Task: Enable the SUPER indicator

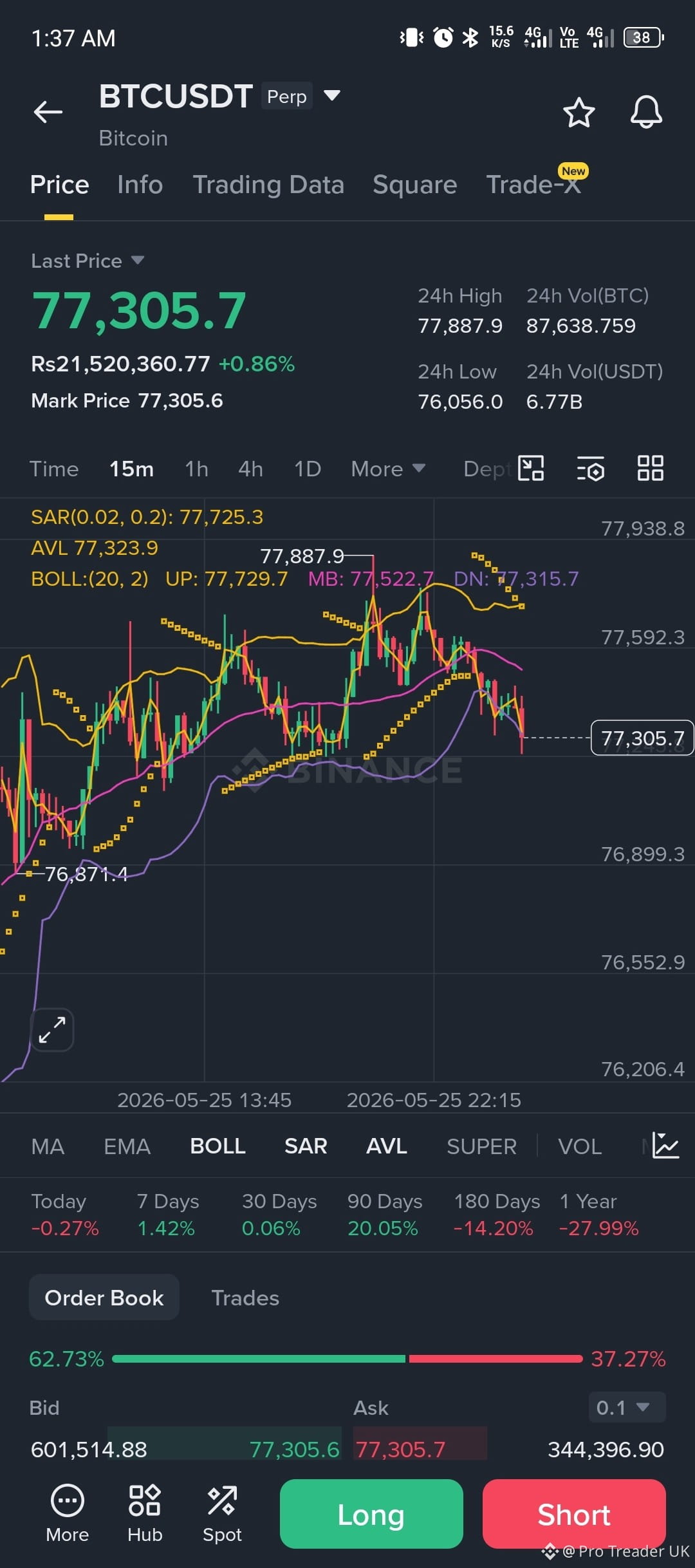Action: click(x=481, y=1146)
